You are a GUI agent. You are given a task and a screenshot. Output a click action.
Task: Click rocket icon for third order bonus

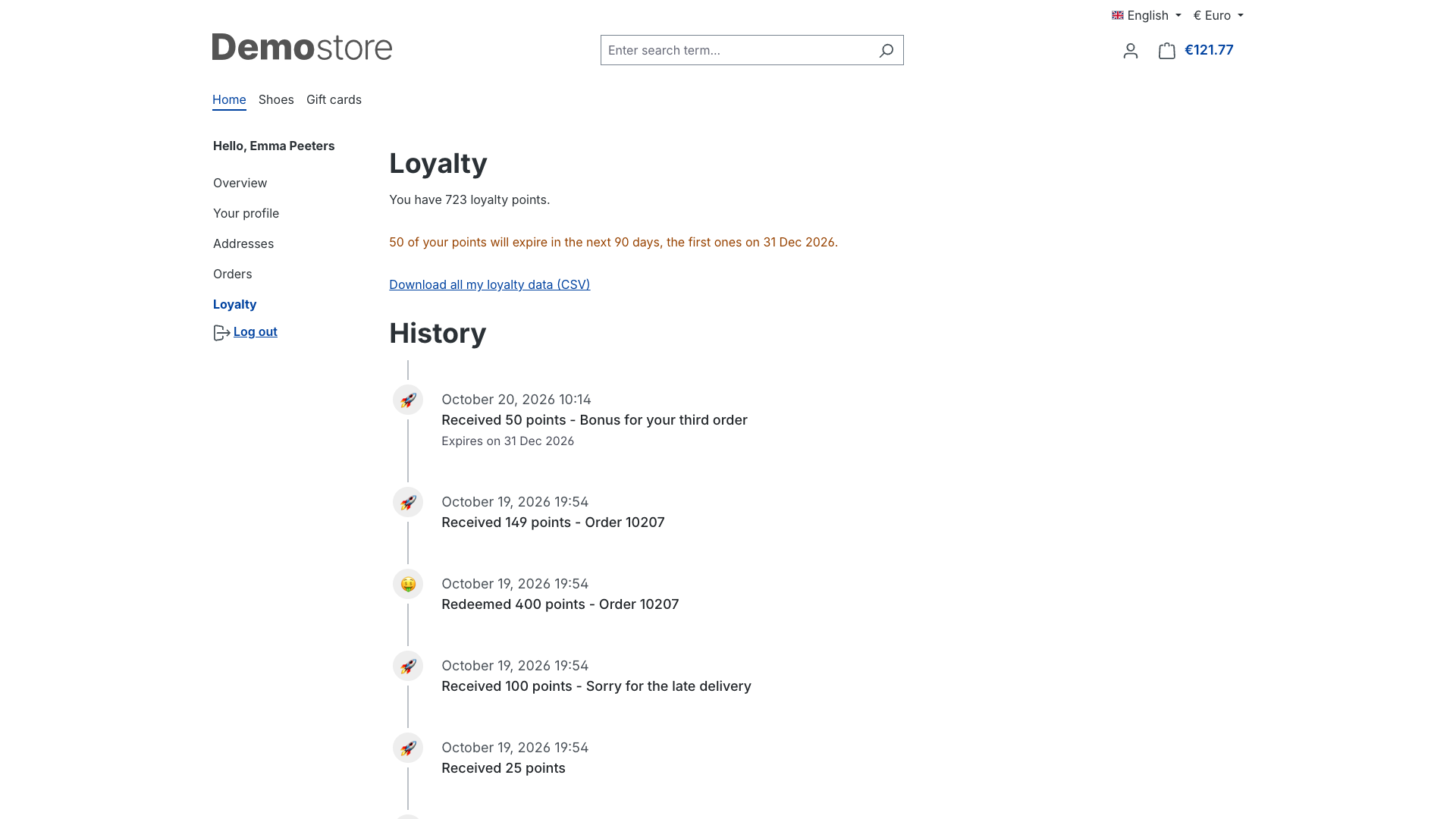tap(408, 400)
